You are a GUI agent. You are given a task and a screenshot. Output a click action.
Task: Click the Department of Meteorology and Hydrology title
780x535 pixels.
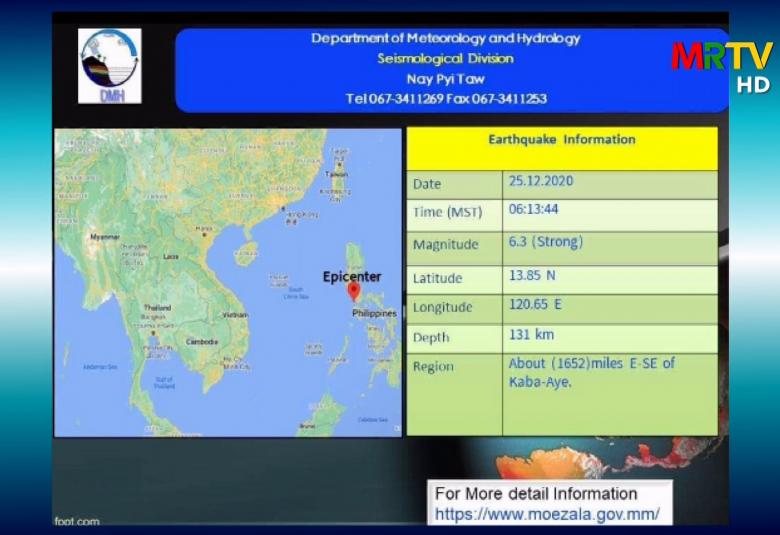pos(446,38)
